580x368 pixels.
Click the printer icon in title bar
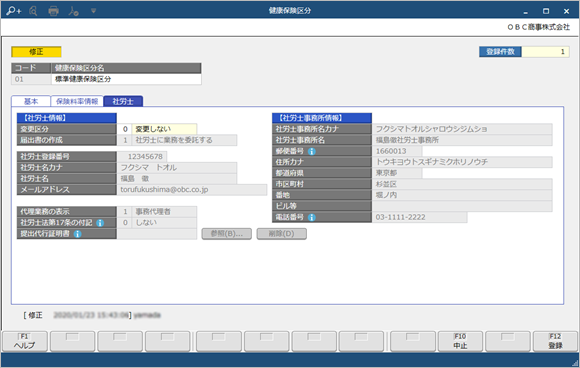point(54,11)
